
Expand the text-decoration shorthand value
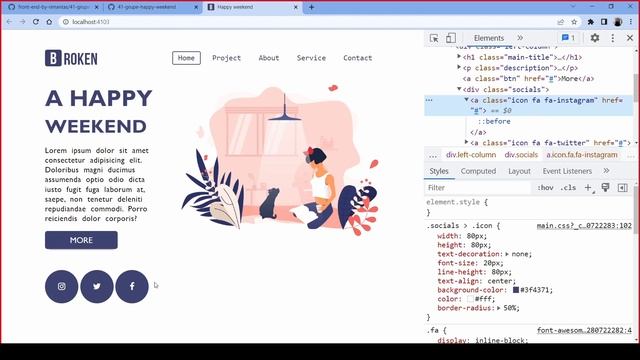click(507, 254)
